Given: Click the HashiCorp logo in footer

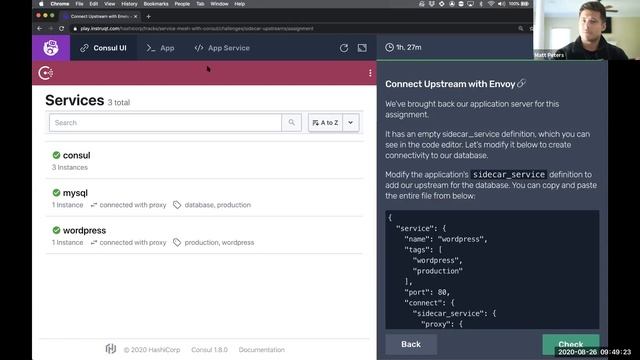Looking at the screenshot, I should 111,349.
